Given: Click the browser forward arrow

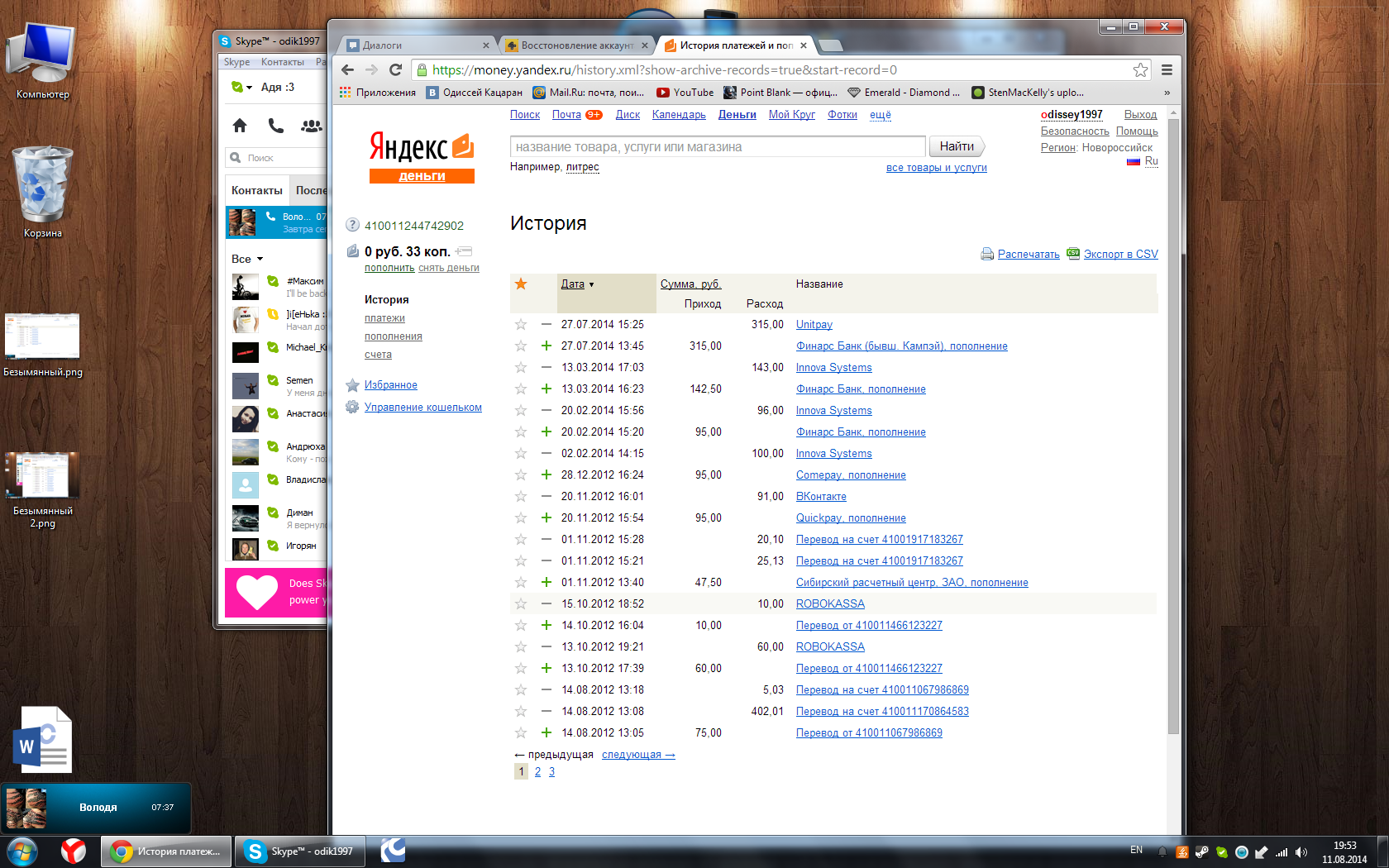Looking at the screenshot, I should pyautogui.click(x=371, y=70).
